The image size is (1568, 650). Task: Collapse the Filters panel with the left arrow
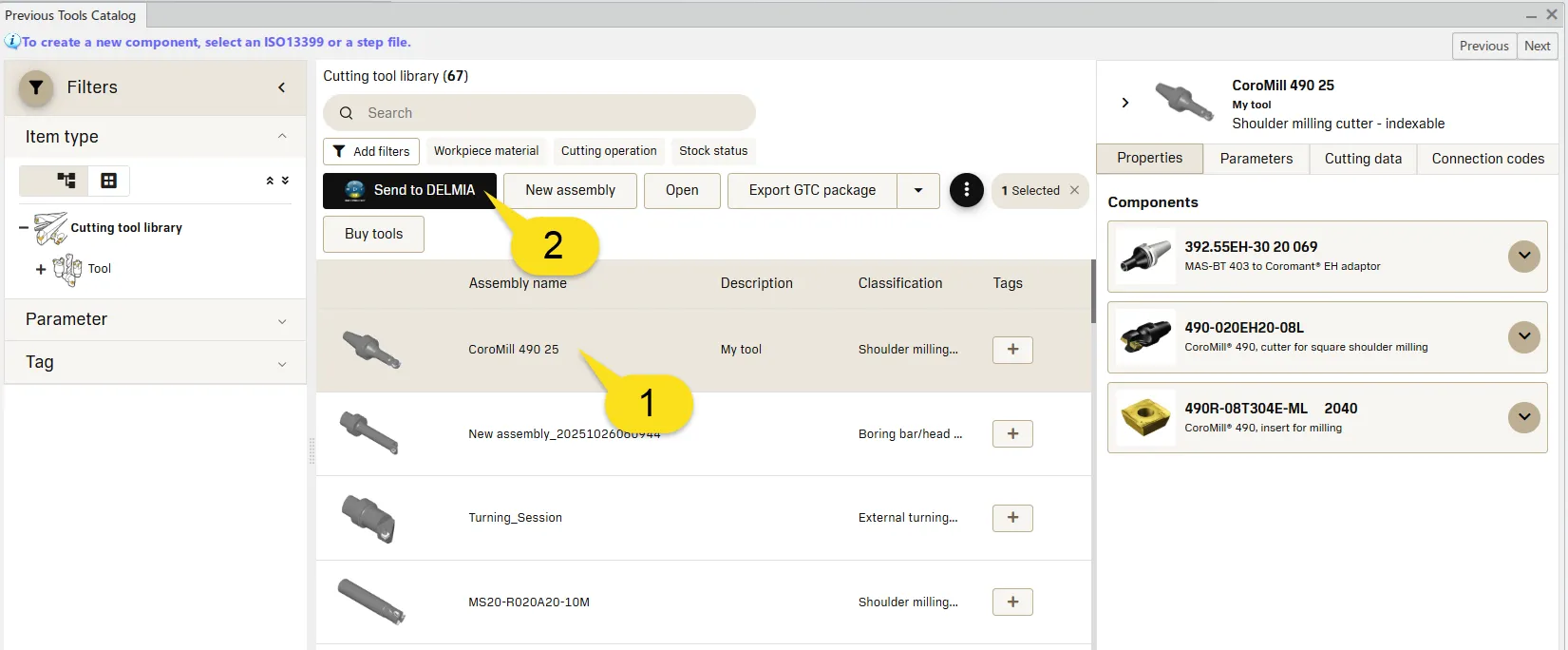[x=281, y=87]
